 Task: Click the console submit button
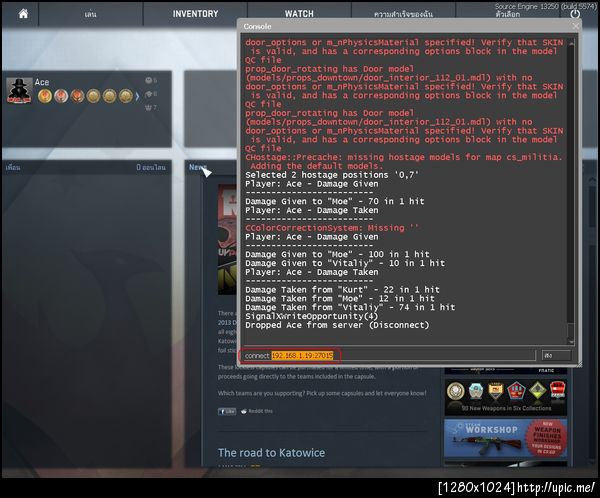556,355
